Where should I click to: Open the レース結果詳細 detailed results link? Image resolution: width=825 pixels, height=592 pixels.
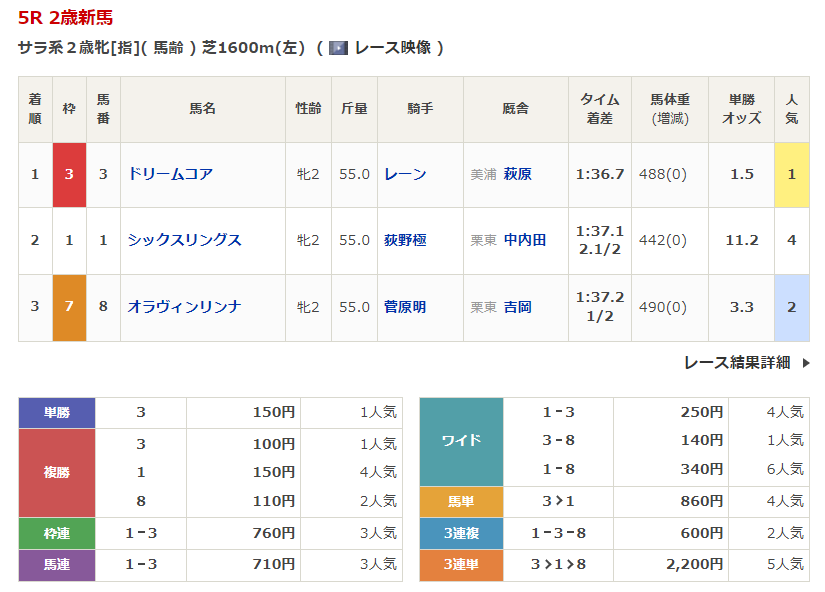[x=737, y=363]
